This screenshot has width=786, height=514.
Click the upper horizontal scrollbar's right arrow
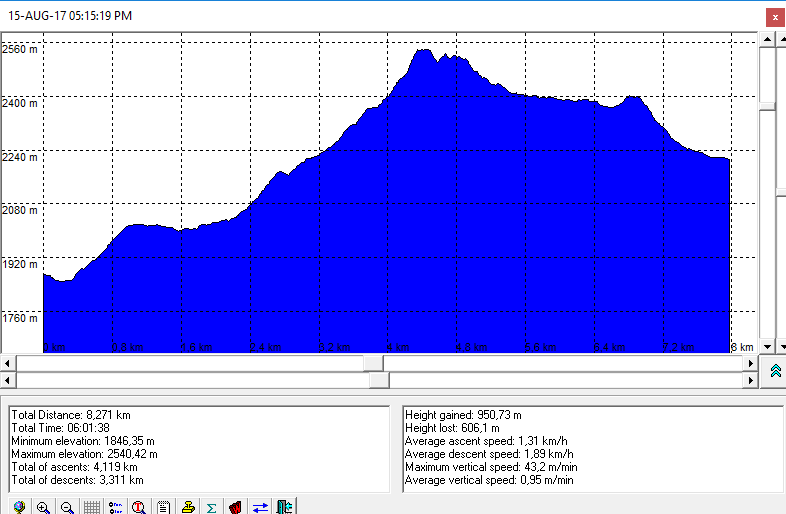(x=751, y=363)
